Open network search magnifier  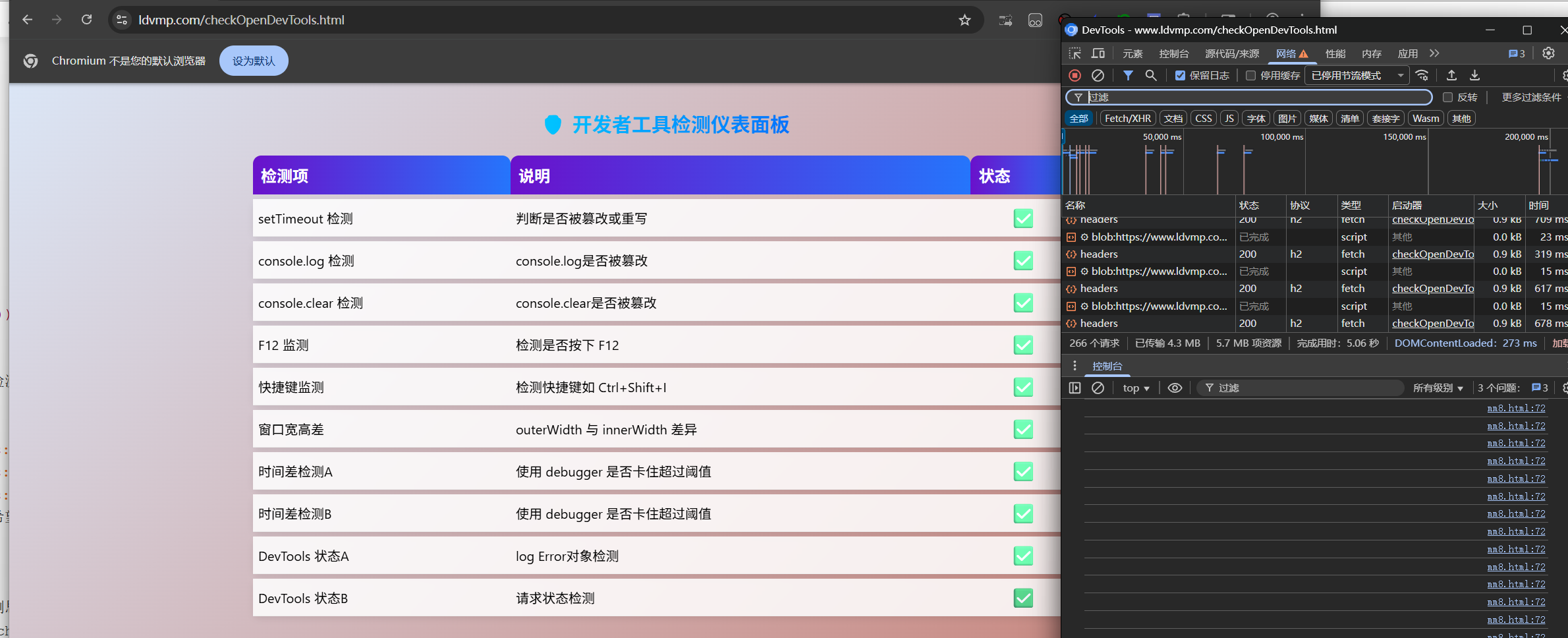click(x=1151, y=75)
